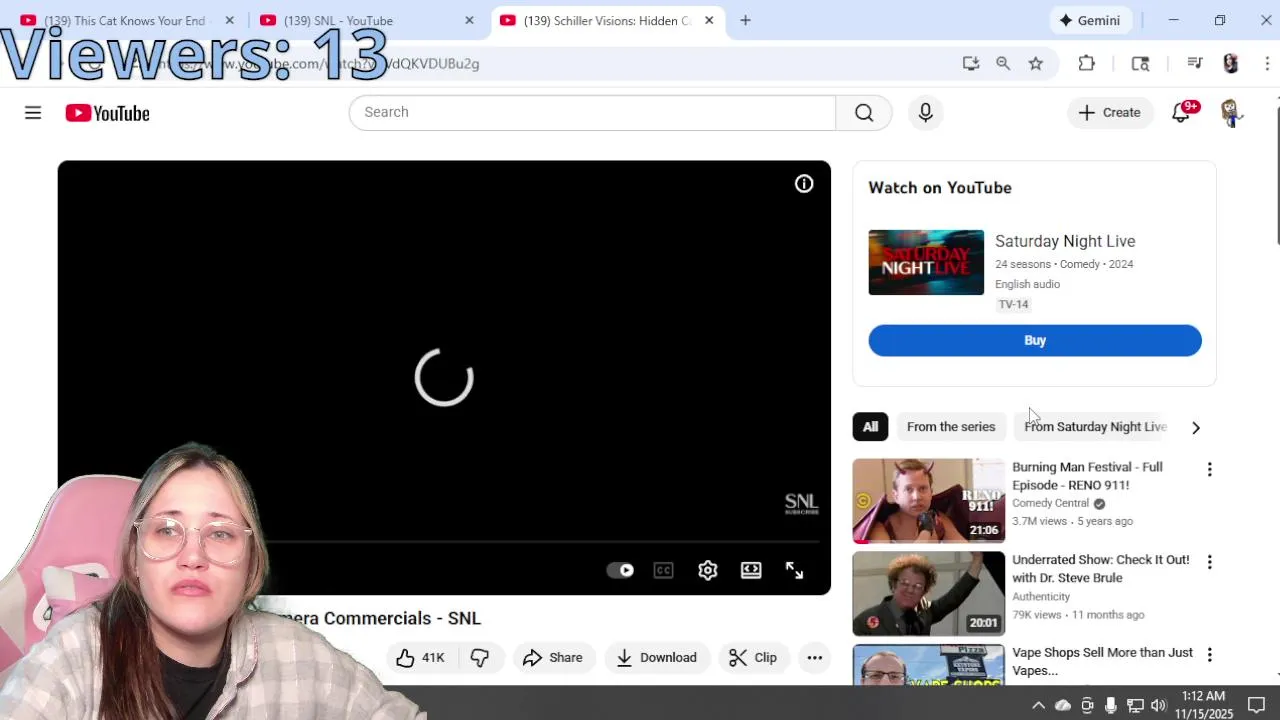Select the 'All' filter chip
Screen dimensions: 1280x720
tap(870, 427)
